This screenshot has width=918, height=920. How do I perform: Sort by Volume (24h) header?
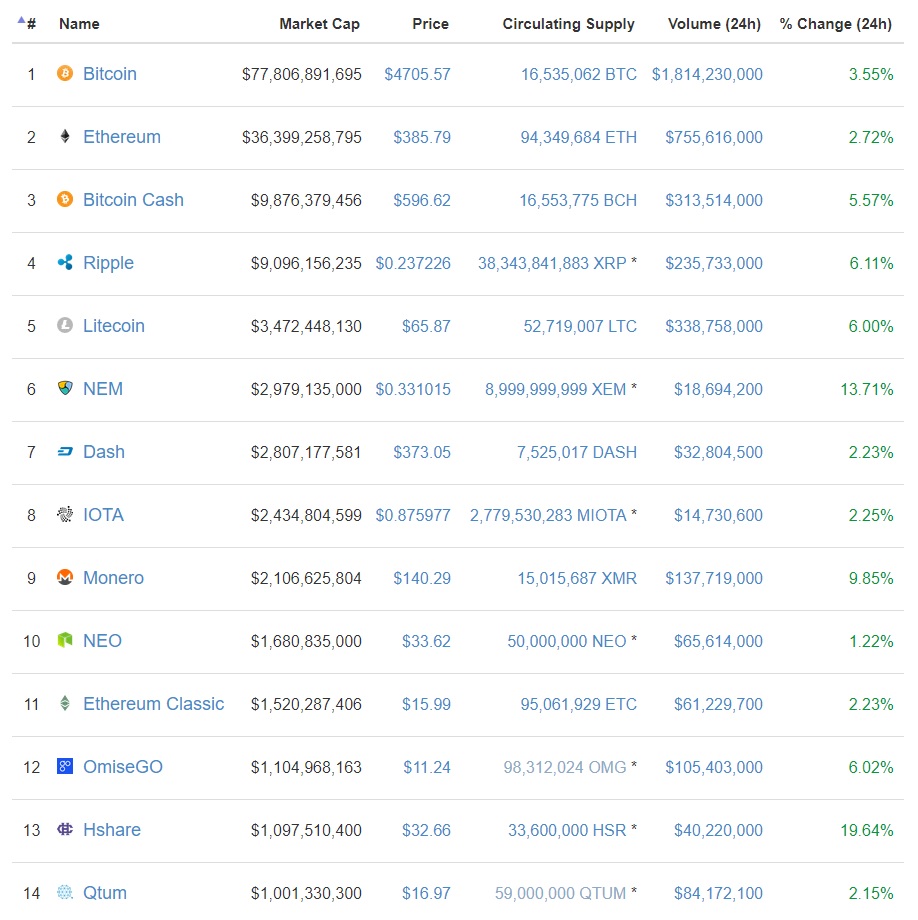(714, 24)
